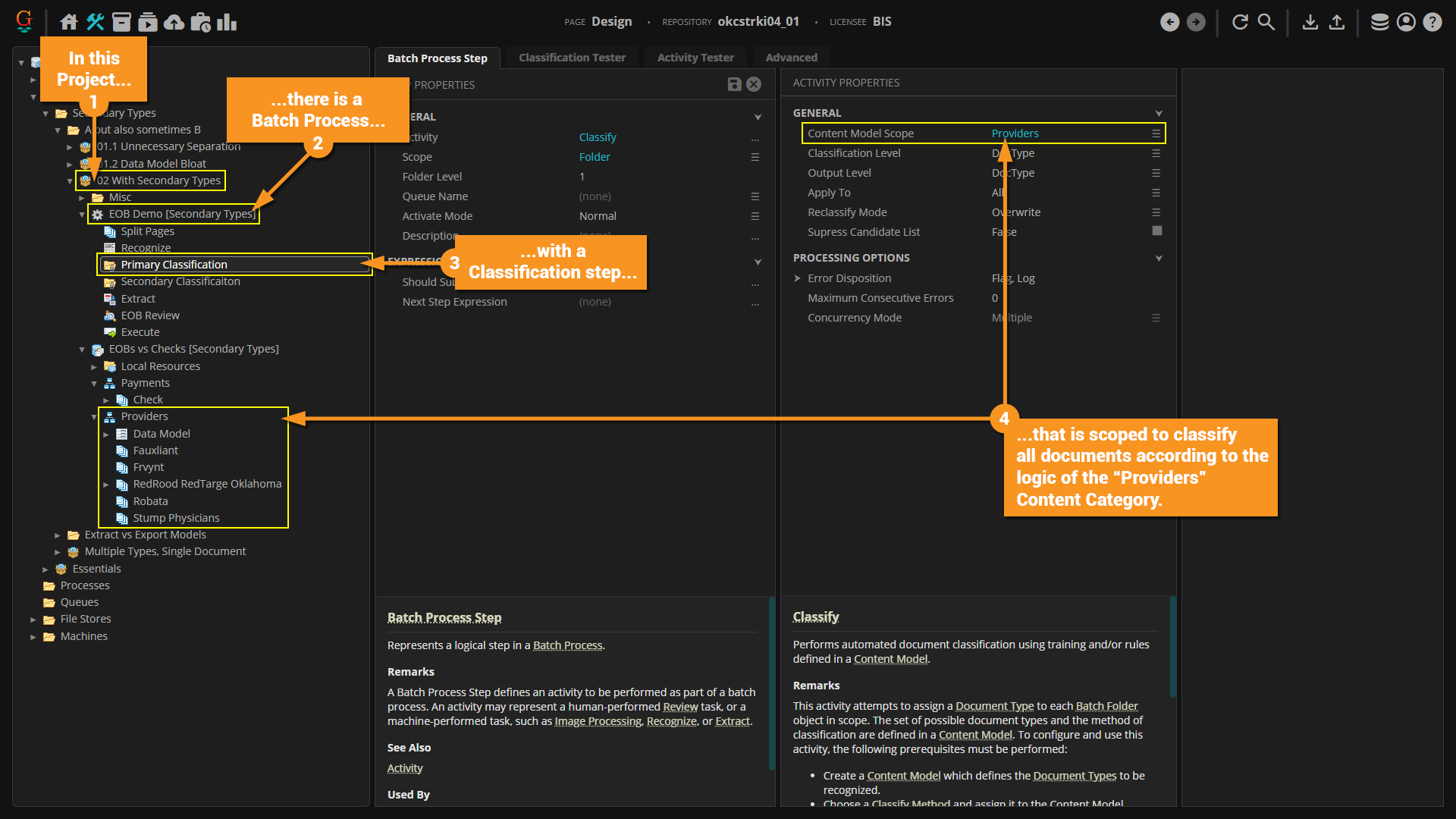Image resolution: width=1456 pixels, height=819 pixels.
Task: Open the Content Model Scope dropdown menu
Action: [1156, 133]
